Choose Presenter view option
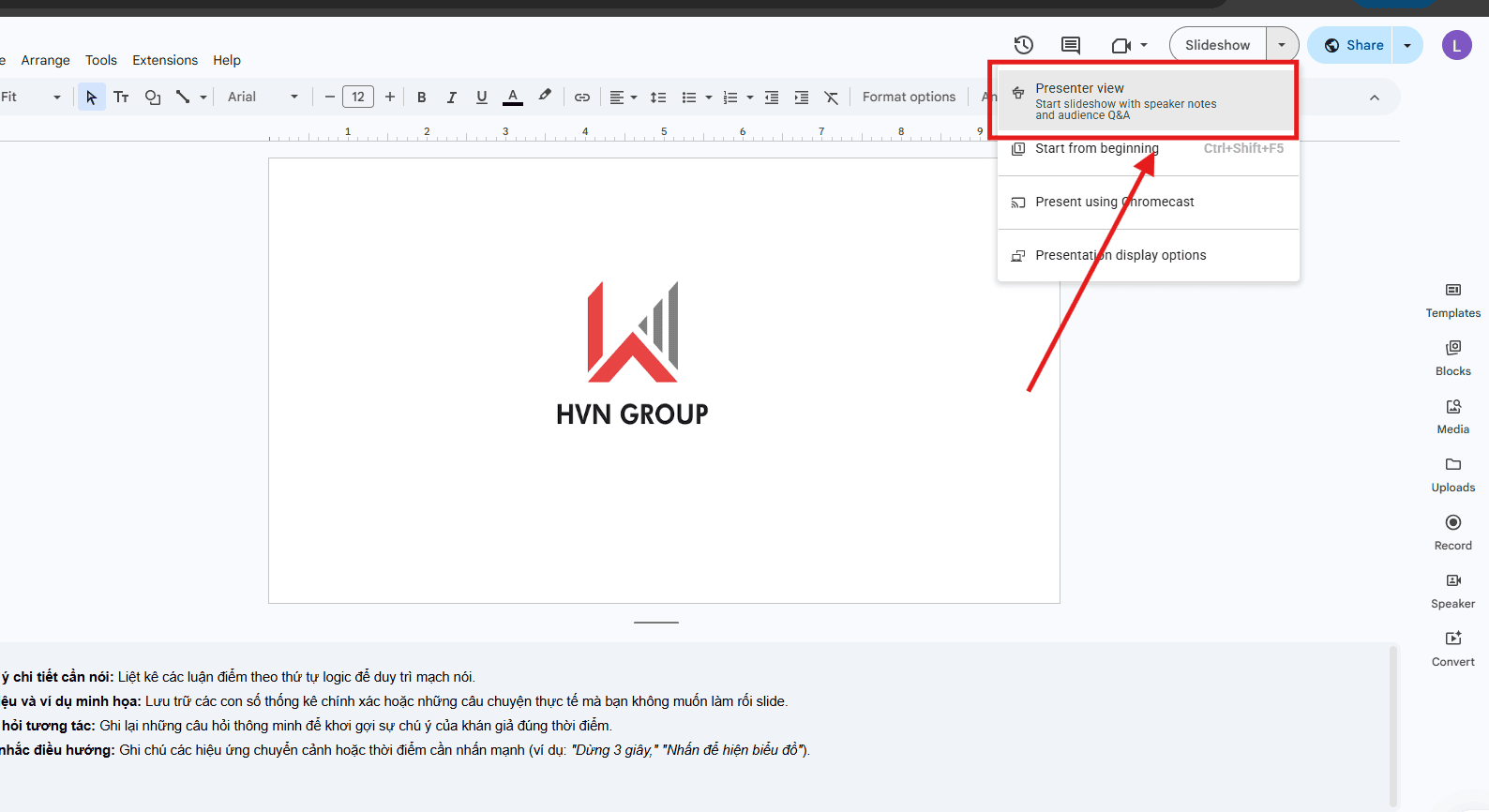 point(1146,101)
